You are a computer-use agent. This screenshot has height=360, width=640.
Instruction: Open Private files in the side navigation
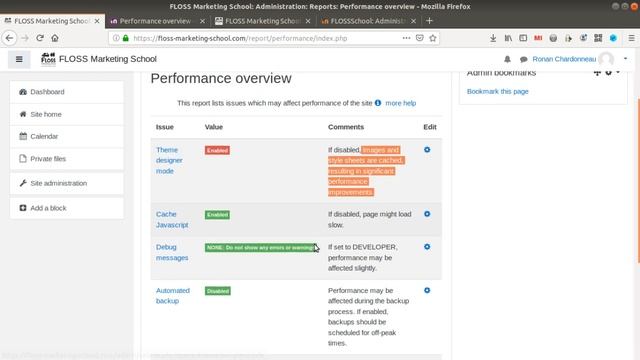tap(67, 159)
